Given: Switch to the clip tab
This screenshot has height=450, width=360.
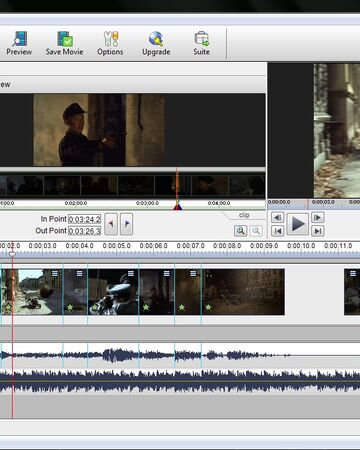Looking at the screenshot, I should click(244, 215).
